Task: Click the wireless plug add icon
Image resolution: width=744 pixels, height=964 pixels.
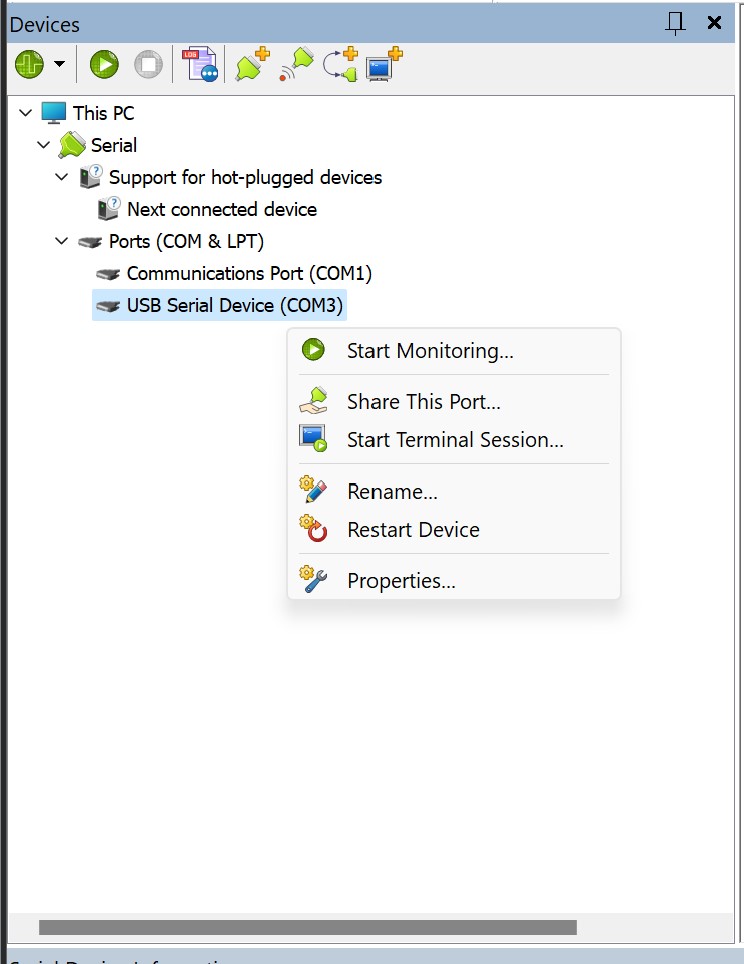Action: 296,66
